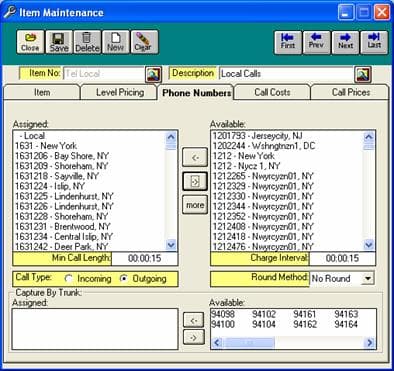The height and width of the screenshot is (371, 394).
Task: Select trunk 94102 in Available list
Action: point(264,314)
